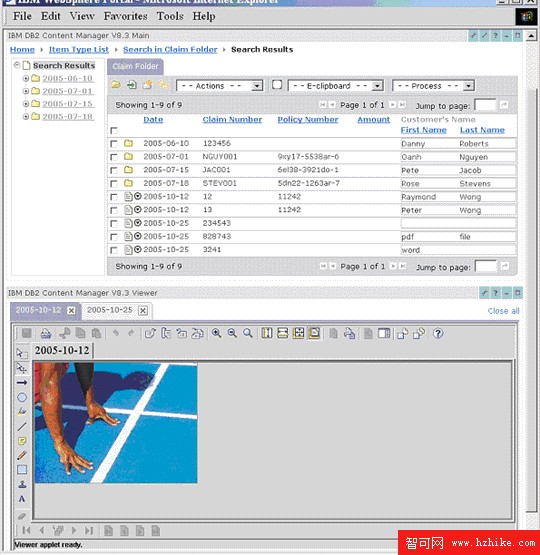Check the box for claim 828743
Screen dimensions: 540x555
(114, 237)
